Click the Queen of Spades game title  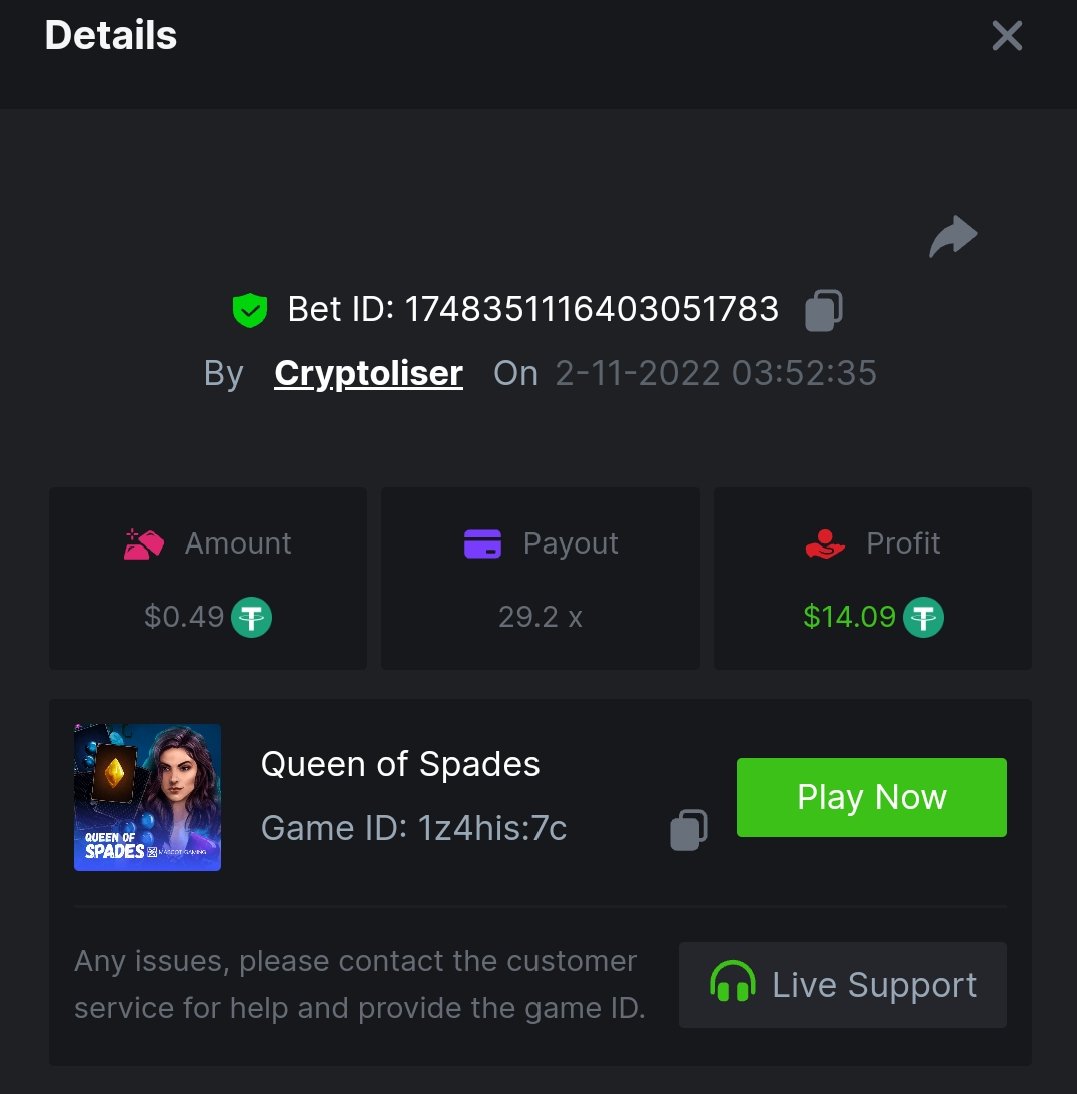tap(400, 765)
